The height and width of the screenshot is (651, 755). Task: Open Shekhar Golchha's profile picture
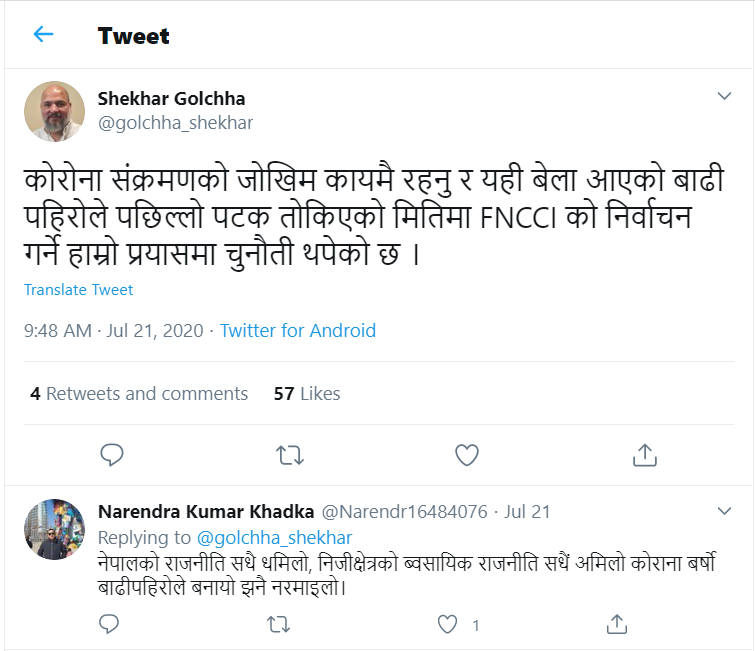click(54, 111)
